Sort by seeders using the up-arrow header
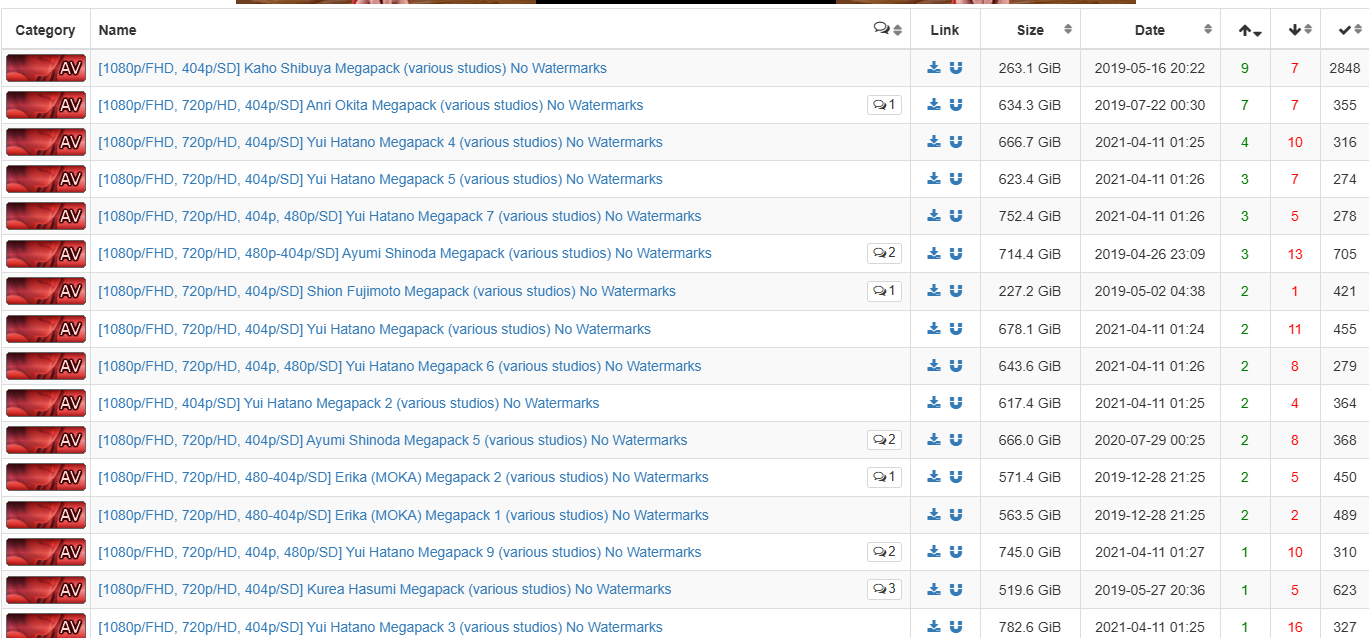The height and width of the screenshot is (638, 1369). click(1246, 30)
